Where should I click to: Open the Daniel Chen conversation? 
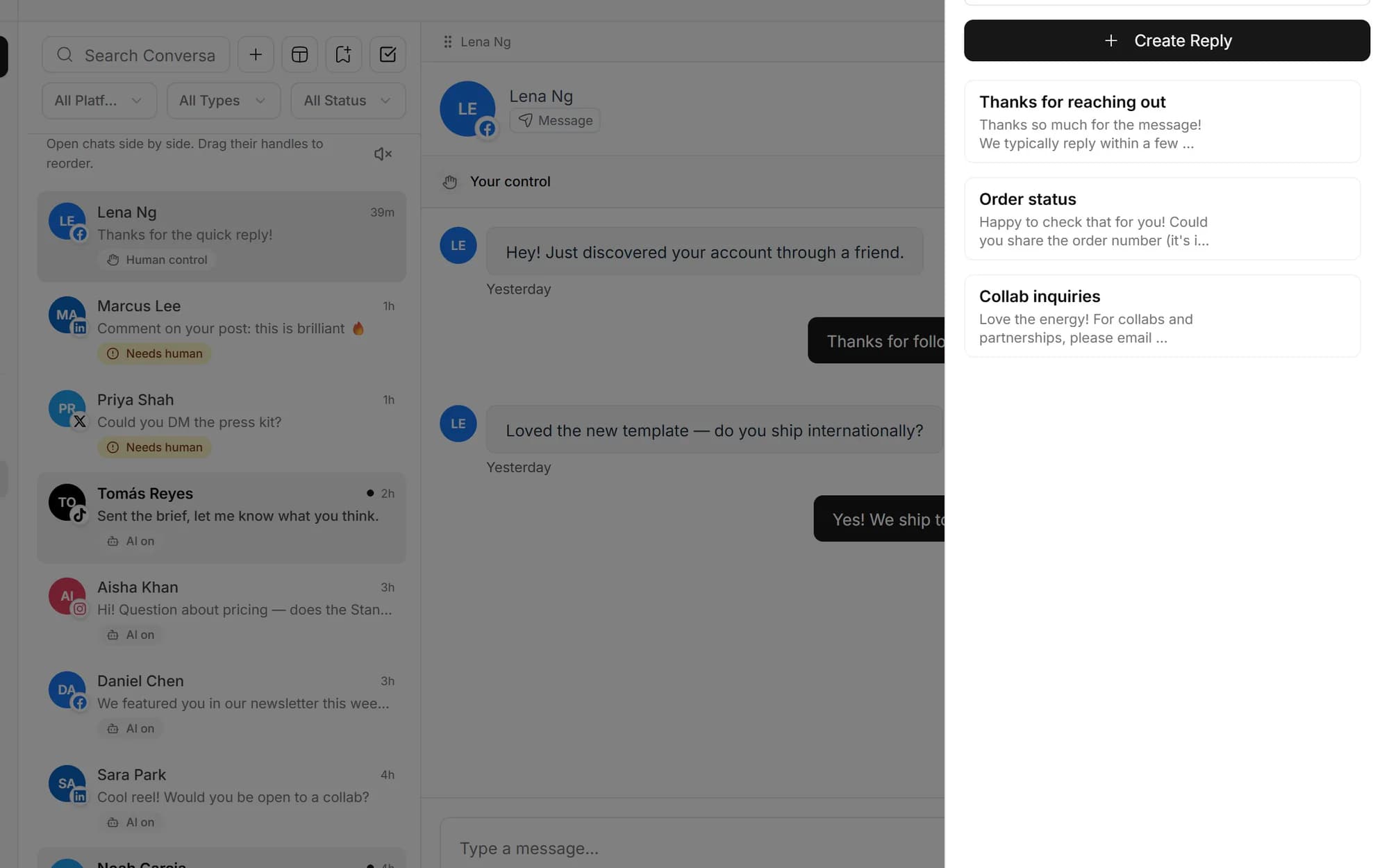222,706
